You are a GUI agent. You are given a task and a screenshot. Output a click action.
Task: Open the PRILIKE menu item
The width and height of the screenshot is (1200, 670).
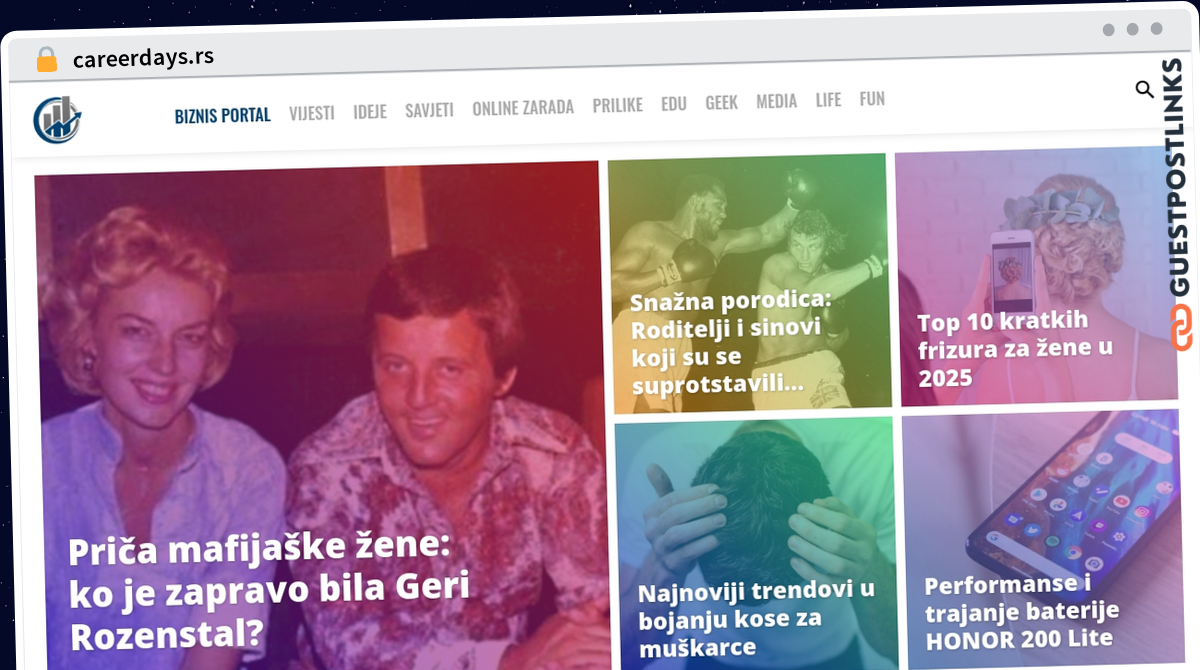(x=617, y=105)
